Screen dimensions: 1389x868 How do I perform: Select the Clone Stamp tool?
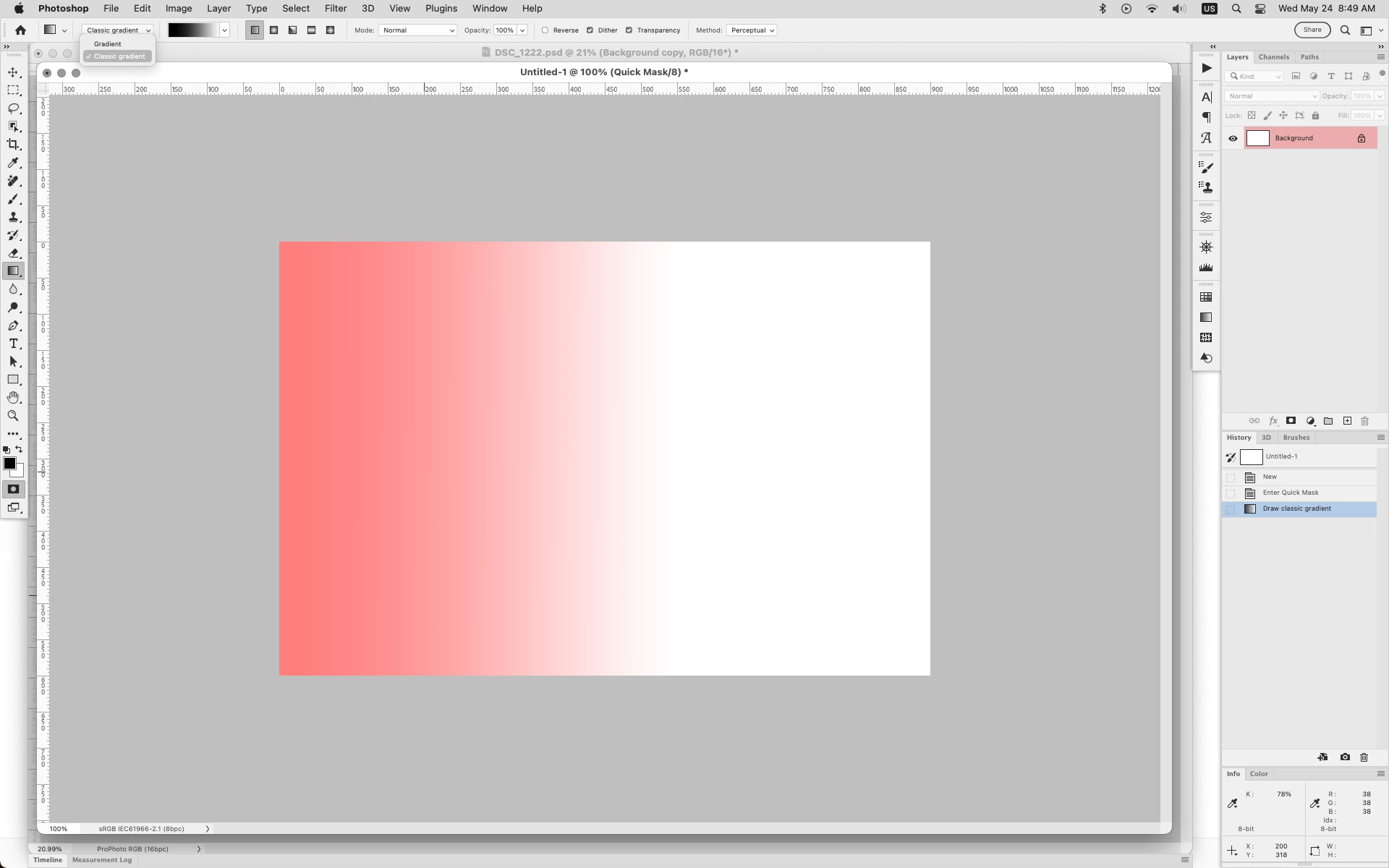click(x=13, y=217)
